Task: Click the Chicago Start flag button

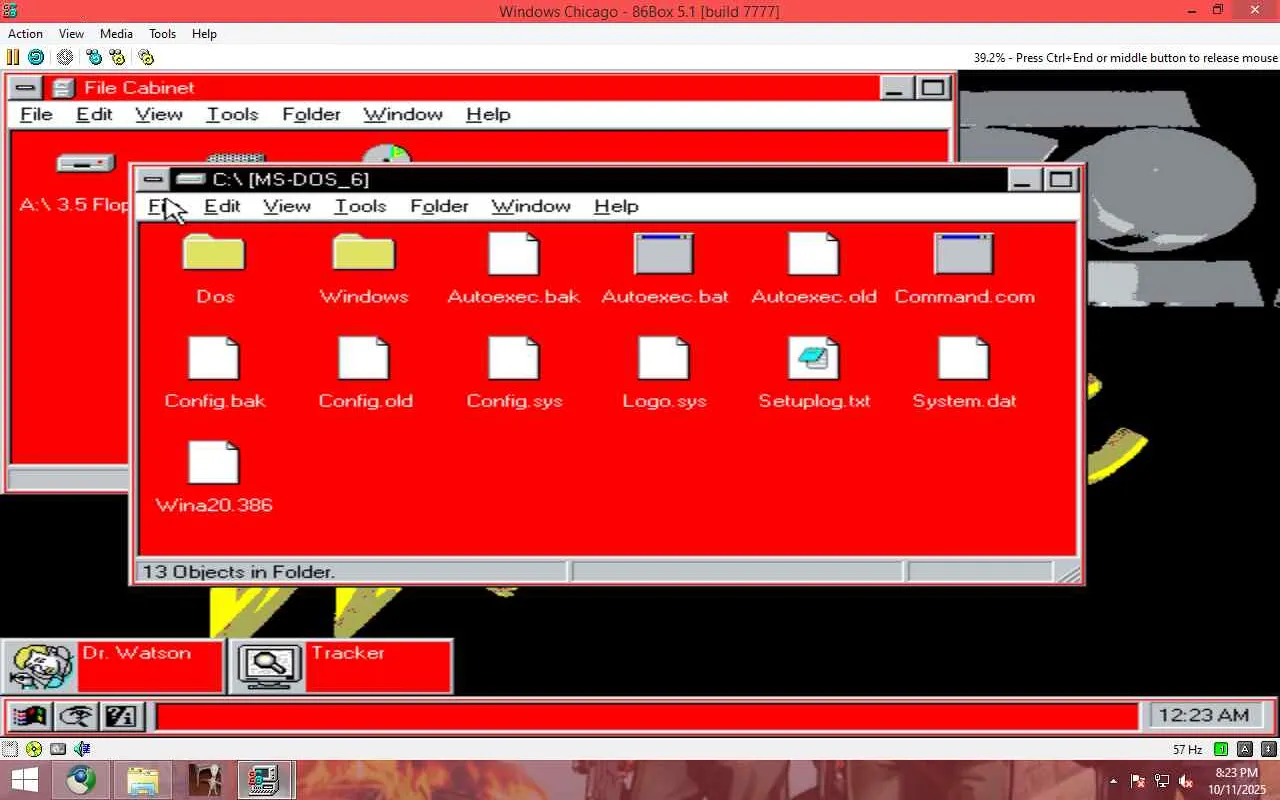Action: (x=29, y=716)
